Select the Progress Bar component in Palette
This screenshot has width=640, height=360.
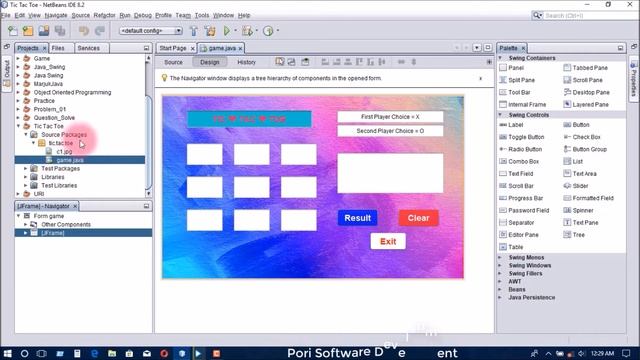click(x=521, y=198)
